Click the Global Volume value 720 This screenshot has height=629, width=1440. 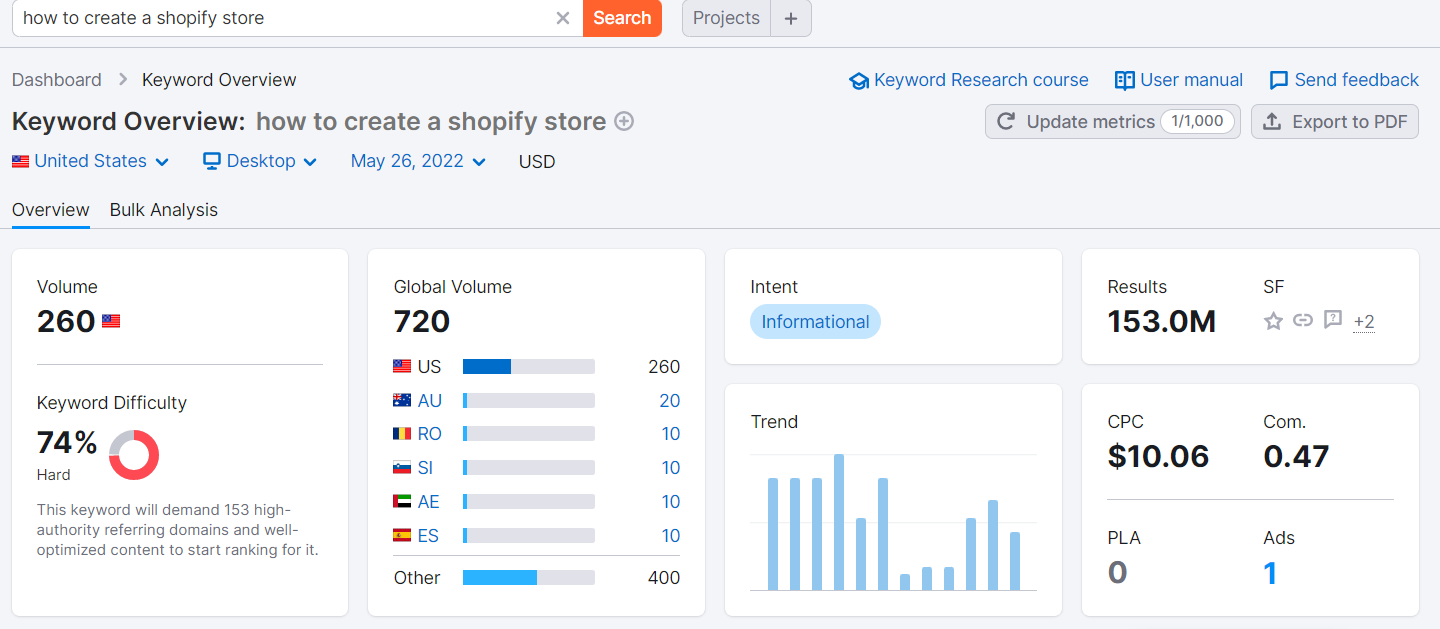click(422, 322)
